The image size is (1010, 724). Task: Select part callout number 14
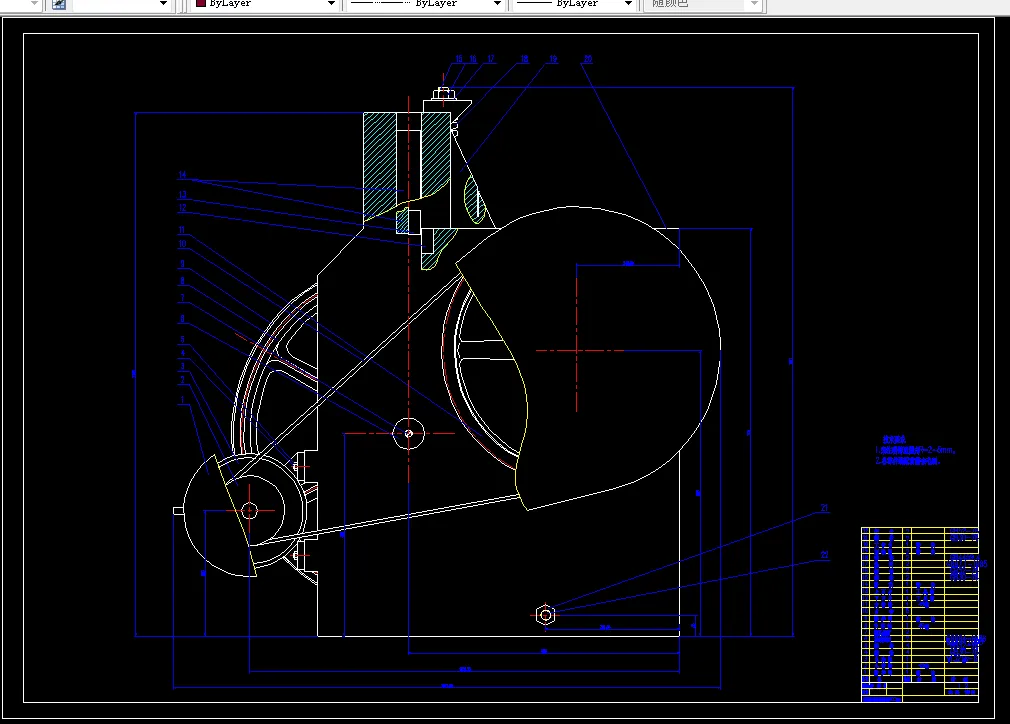[x=182, y=175]
